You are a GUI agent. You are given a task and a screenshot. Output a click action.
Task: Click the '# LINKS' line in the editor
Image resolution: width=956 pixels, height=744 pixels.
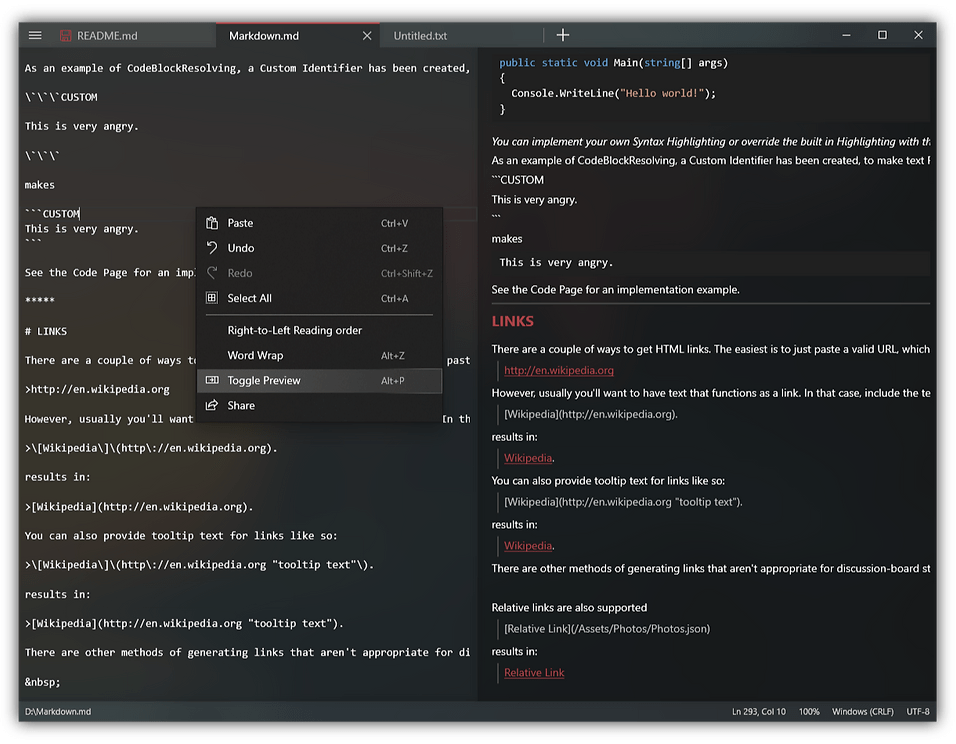click(46, 332)
